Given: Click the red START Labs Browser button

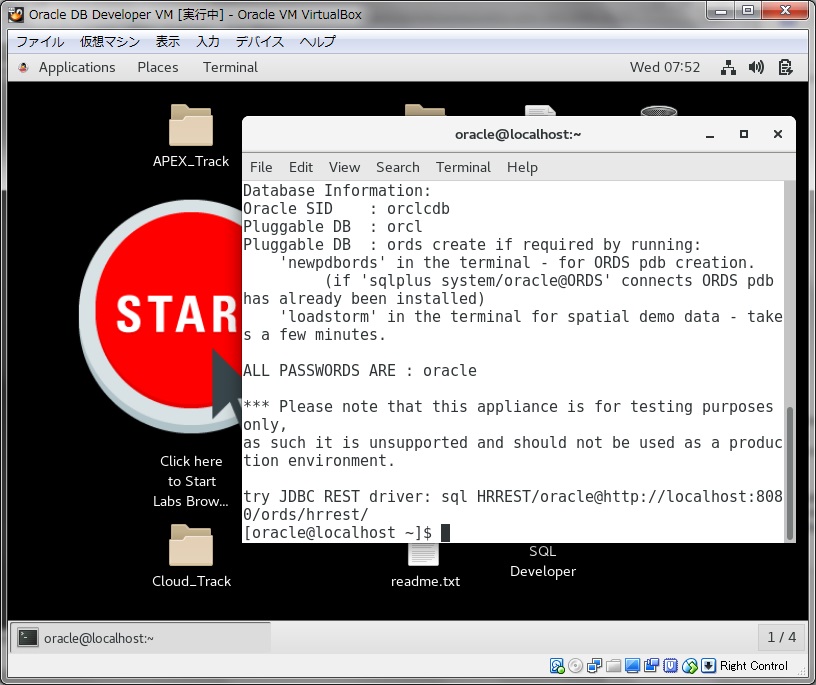Looking at the screenshot, I should [161, 316].
